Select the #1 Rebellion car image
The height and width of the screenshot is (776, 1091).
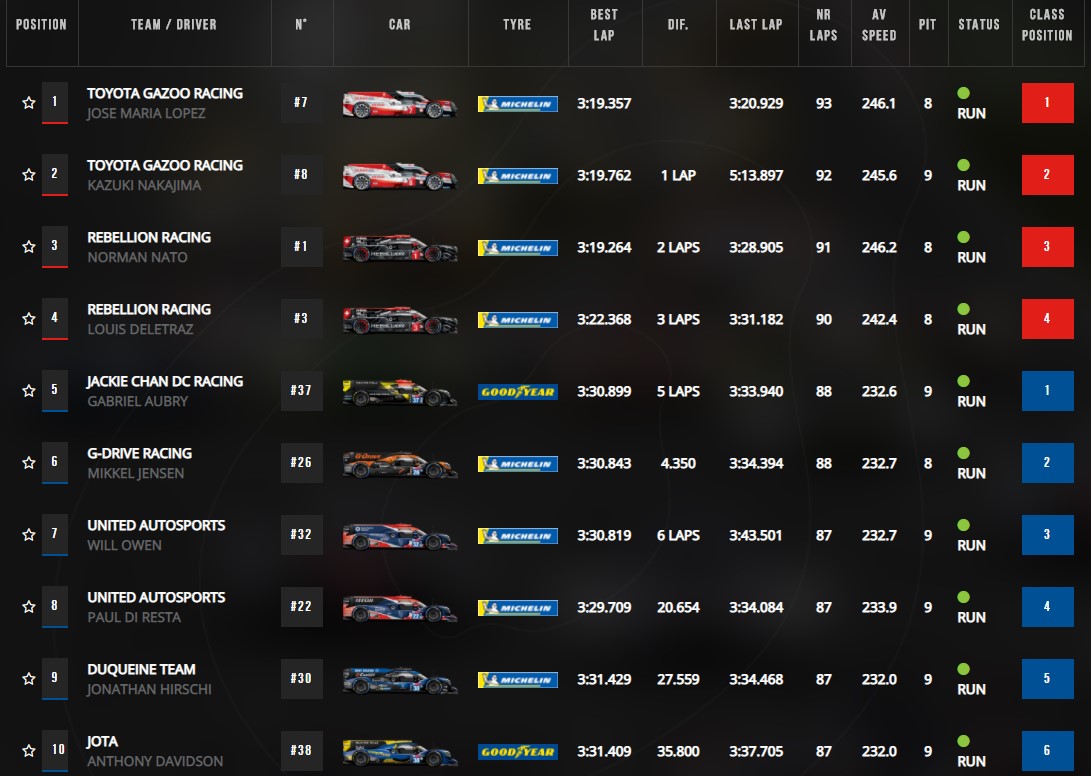399,248
